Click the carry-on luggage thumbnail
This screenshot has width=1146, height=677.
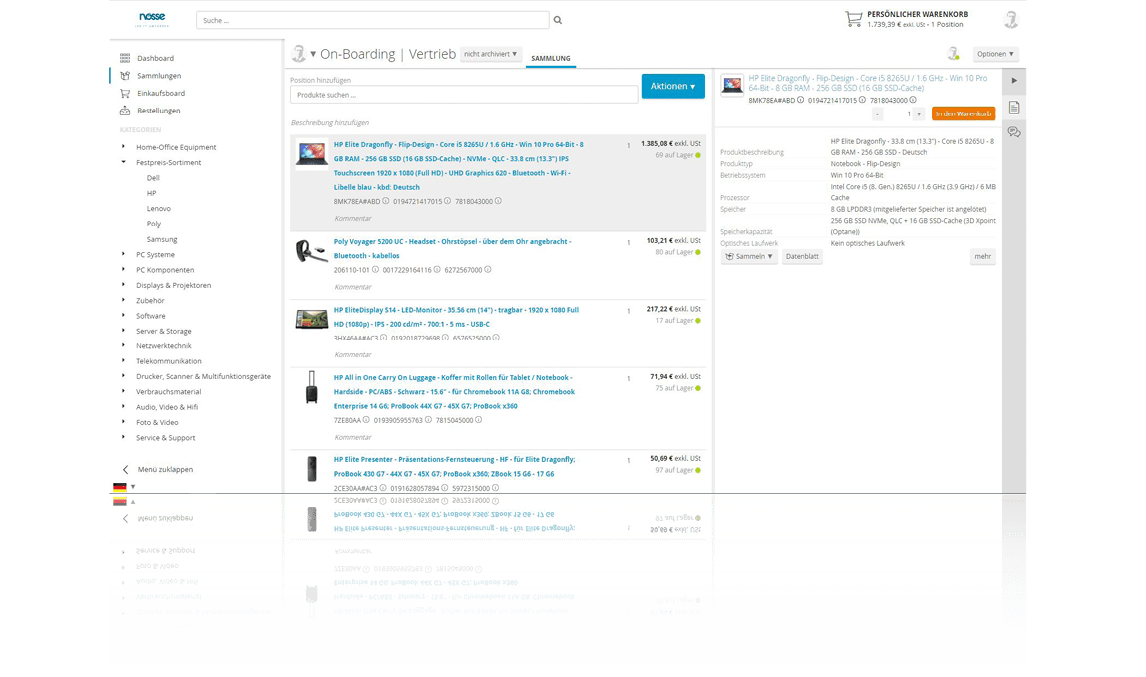coord(311,387)
